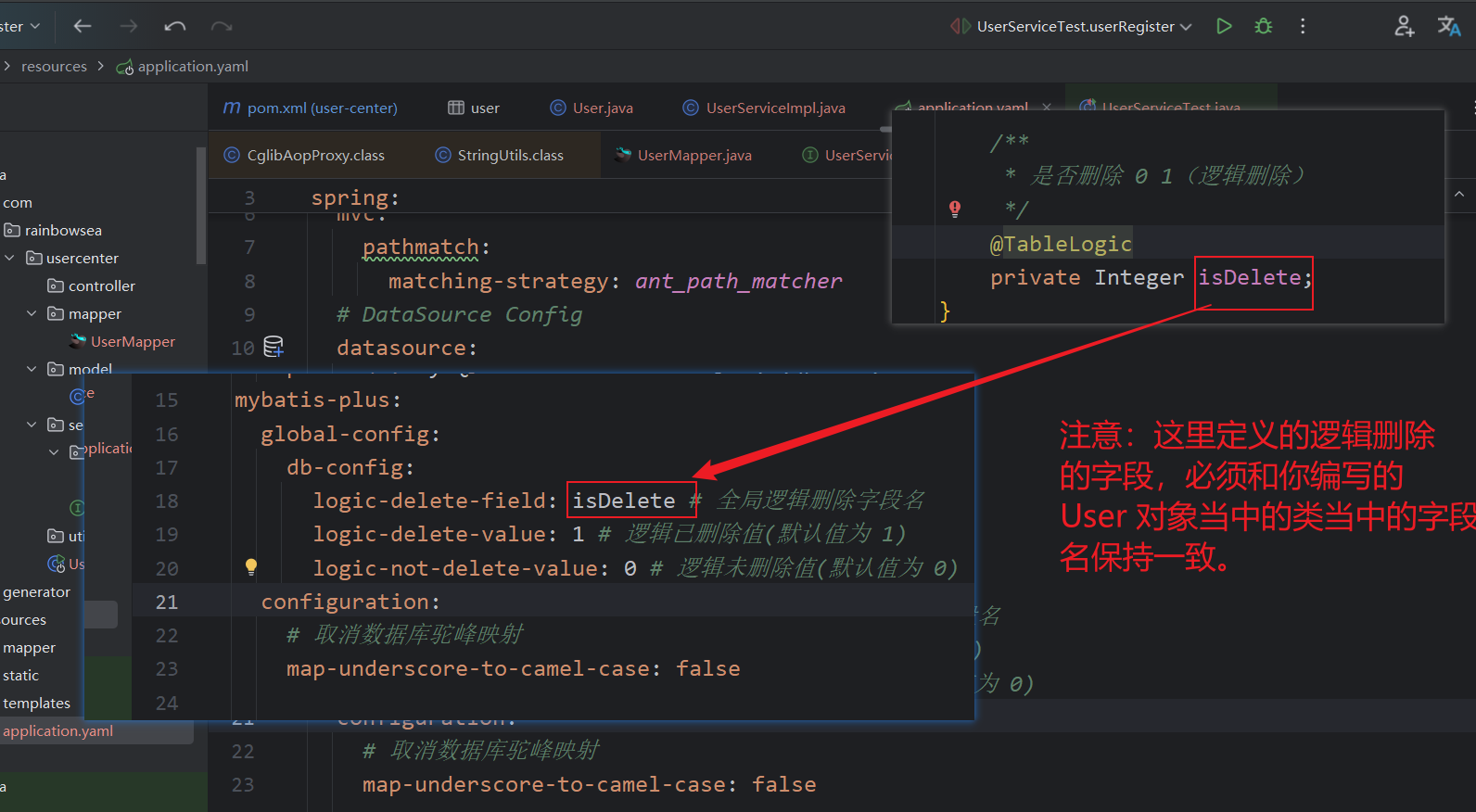The width and height of the screenshot is (1476, 812).
Task: Click the datasource gutter icon on line 10
Action: (274, 348)
